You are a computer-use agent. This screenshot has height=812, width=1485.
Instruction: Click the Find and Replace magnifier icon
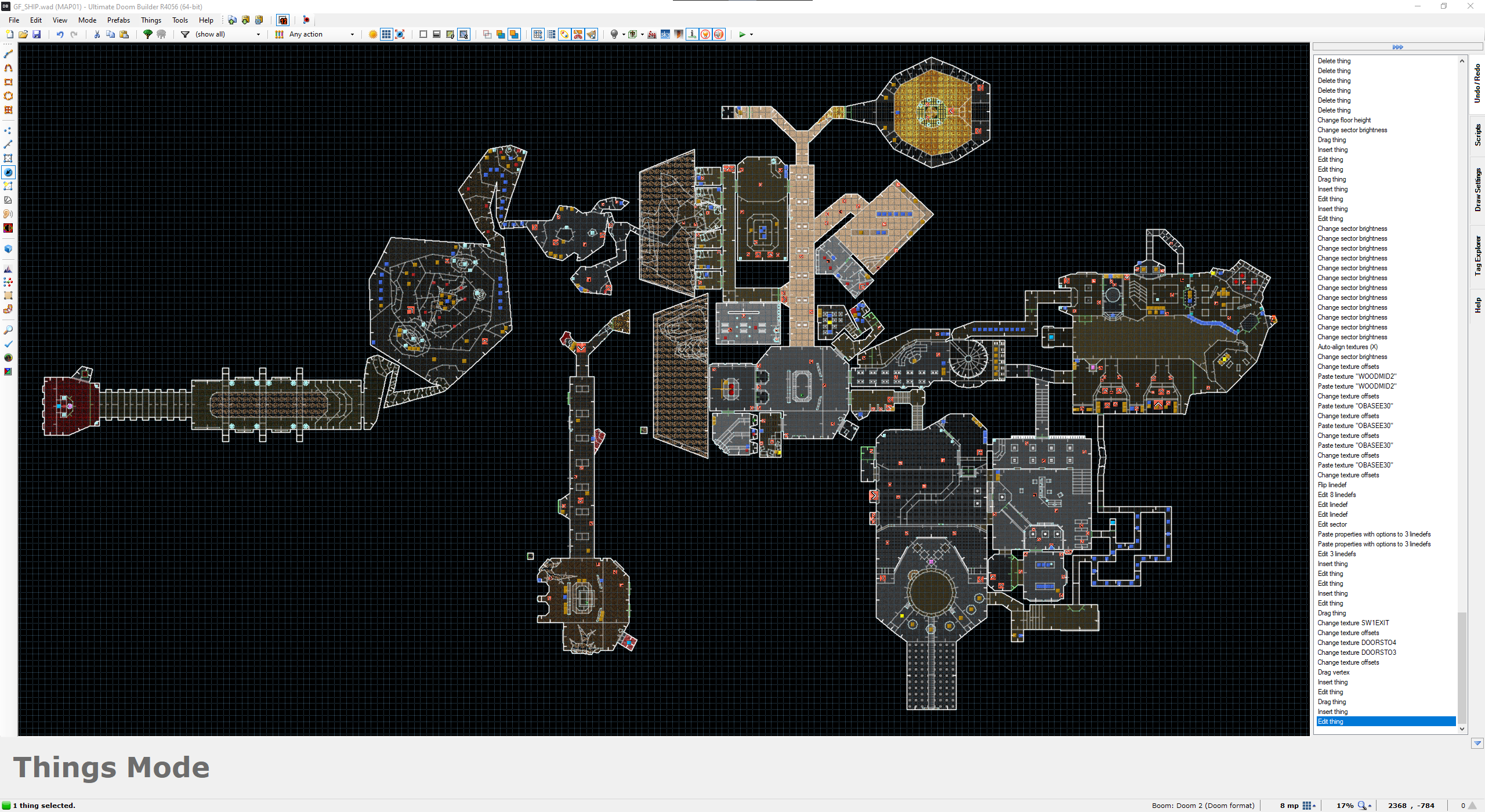coord(8,330)
